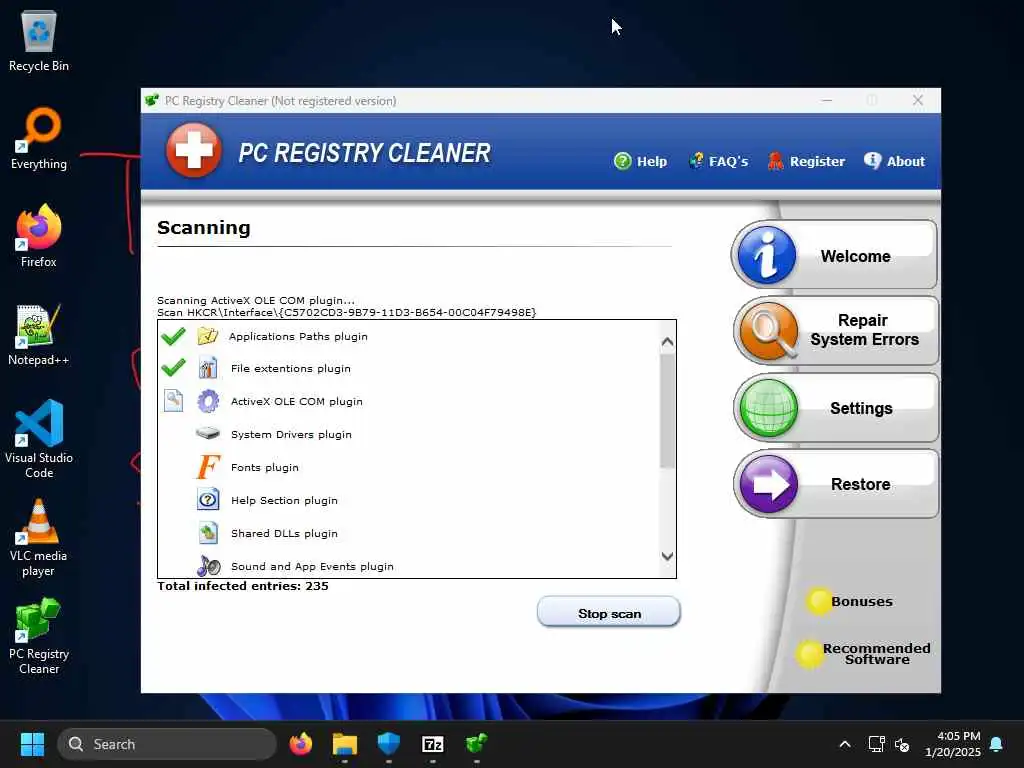Image resolution: width=1024 pixels, height=768 pixels.
Task: Select the Notepad++ desktop shortcut
Action: click(x=39, y=334)
